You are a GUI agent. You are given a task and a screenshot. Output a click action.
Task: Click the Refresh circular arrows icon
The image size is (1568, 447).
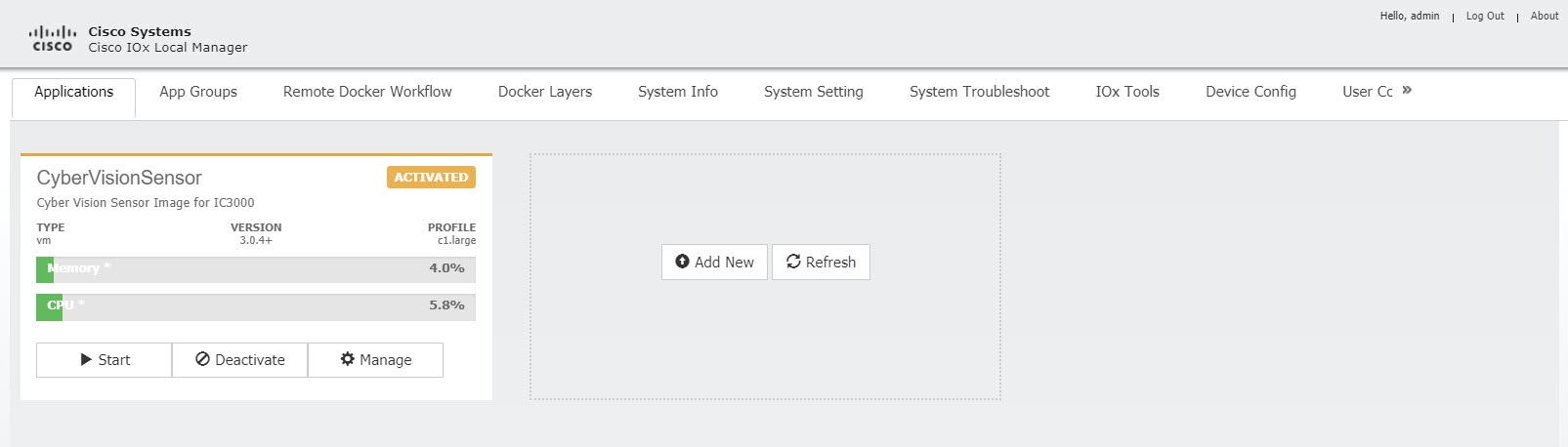(793, 262)
